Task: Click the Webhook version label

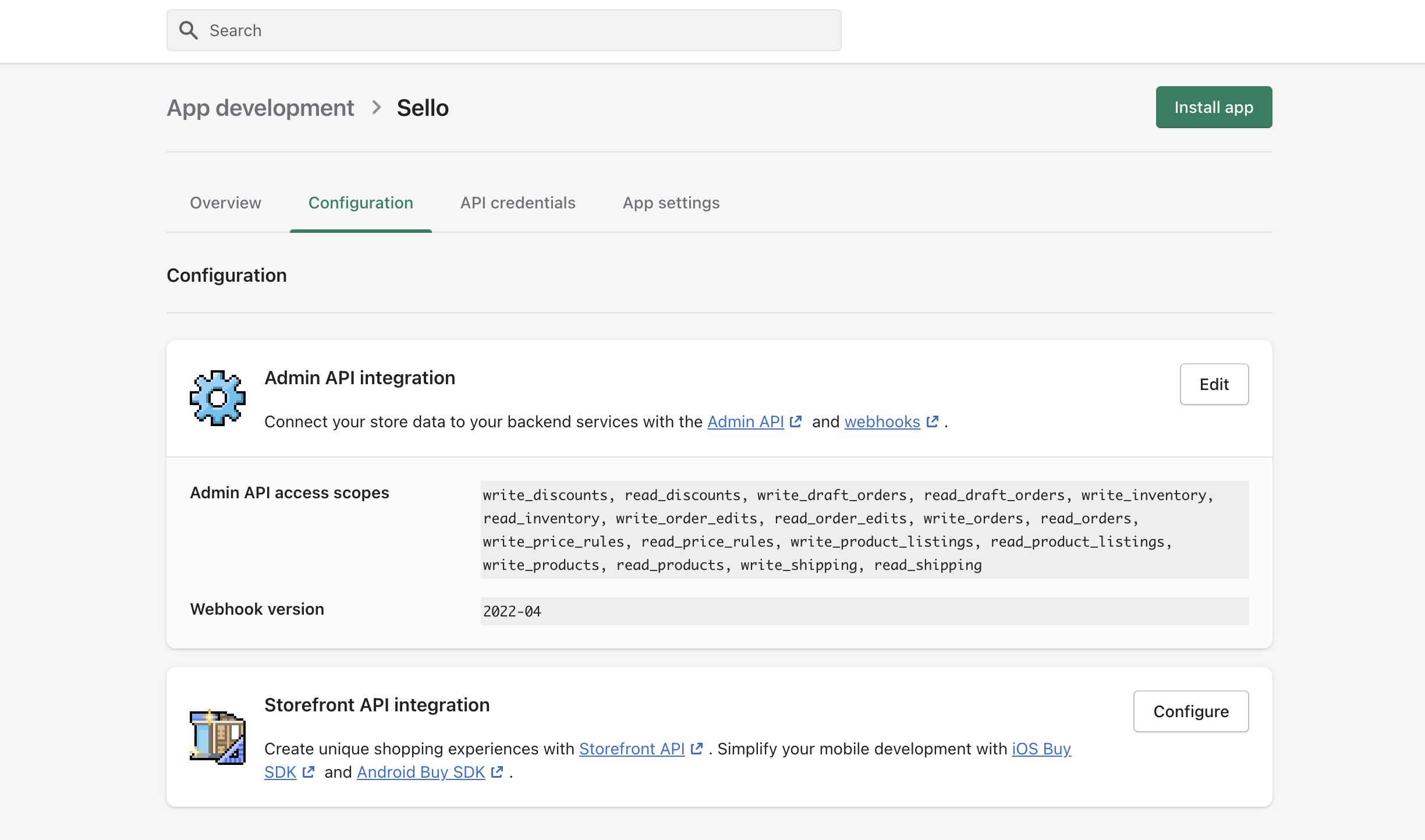Action: [257, 609]
